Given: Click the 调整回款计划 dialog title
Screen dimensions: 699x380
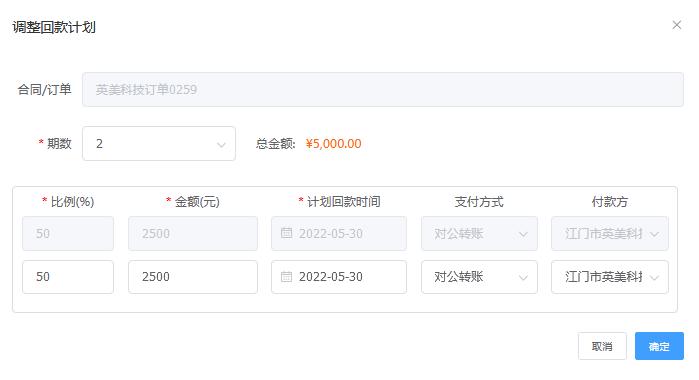Looking at the screenshot, I should (x=54, y=27).
